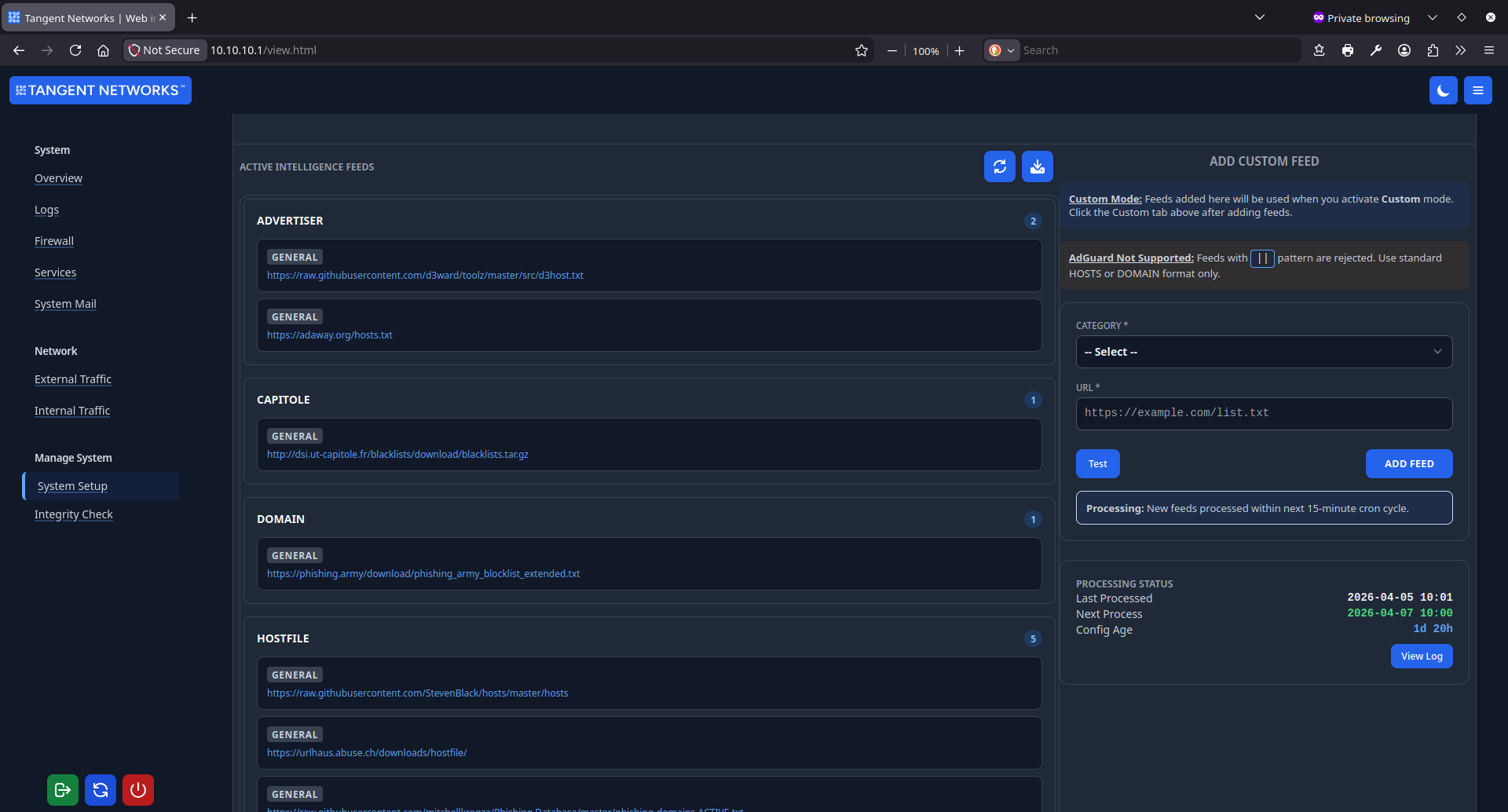Decrease page zoom with minus control
The image size is (1508, 812).
[891, 49]
